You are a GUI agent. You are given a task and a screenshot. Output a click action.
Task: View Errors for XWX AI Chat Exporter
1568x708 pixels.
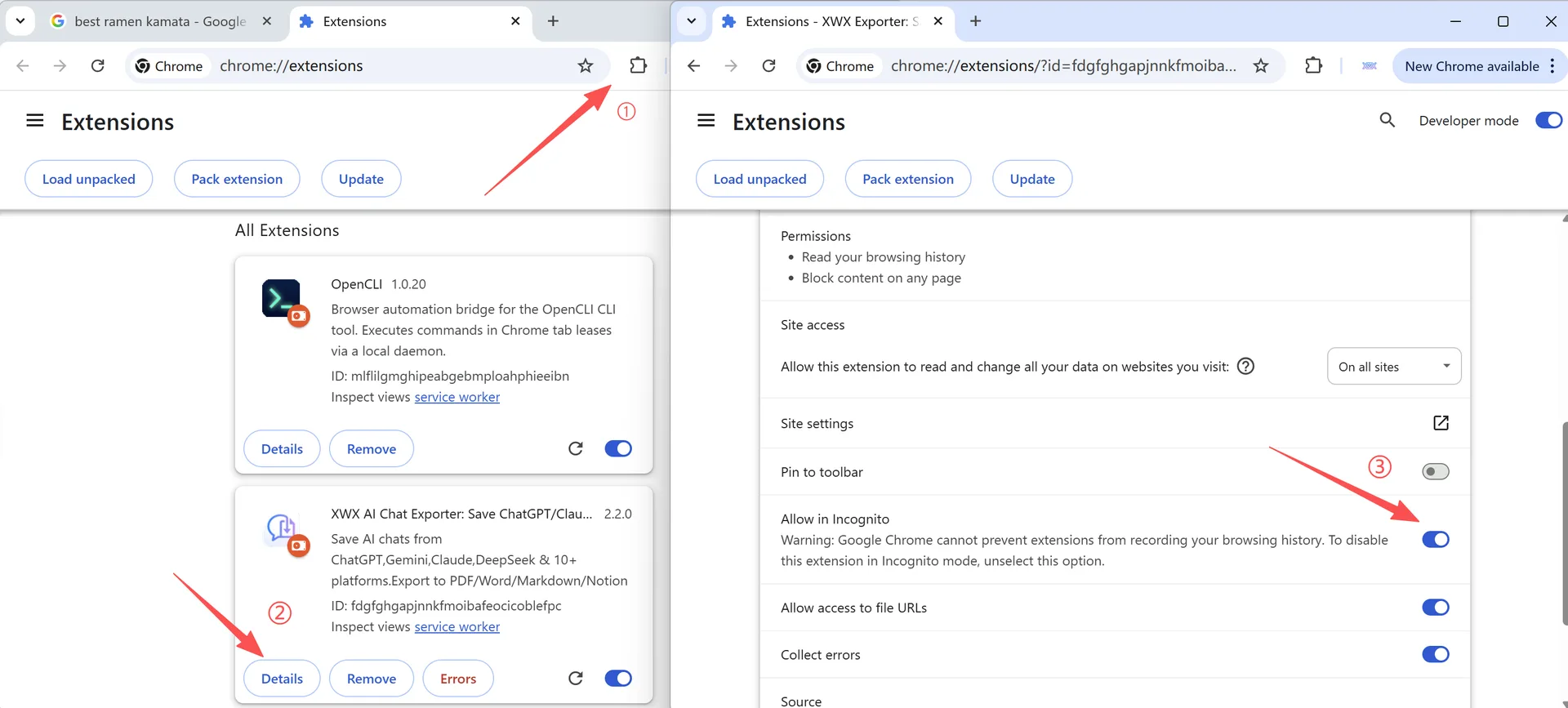(458, 679)
